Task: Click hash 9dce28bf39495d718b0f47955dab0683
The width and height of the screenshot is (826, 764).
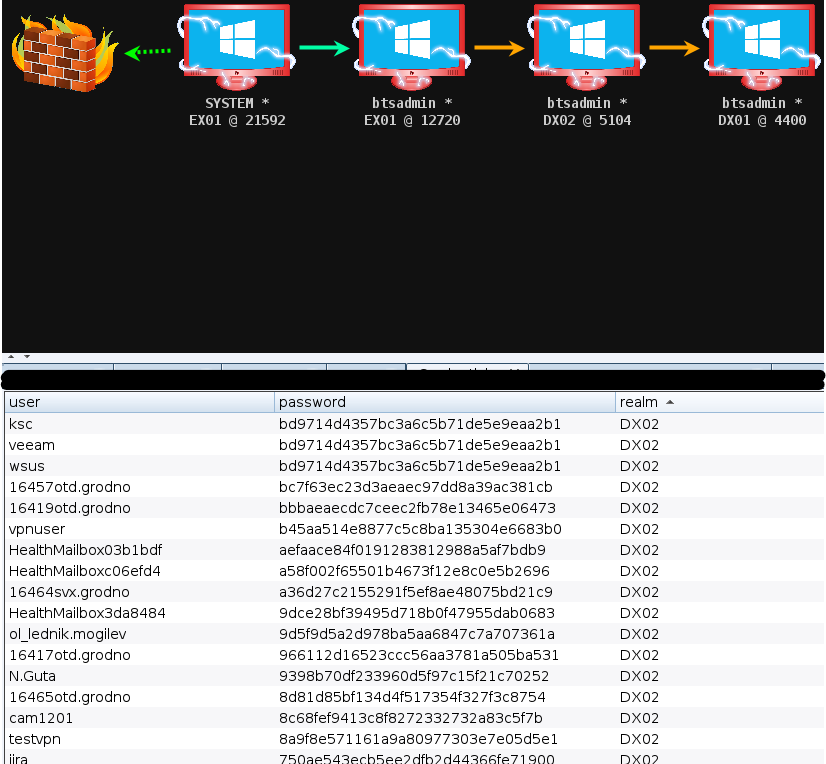Action: tap(417, 613)
